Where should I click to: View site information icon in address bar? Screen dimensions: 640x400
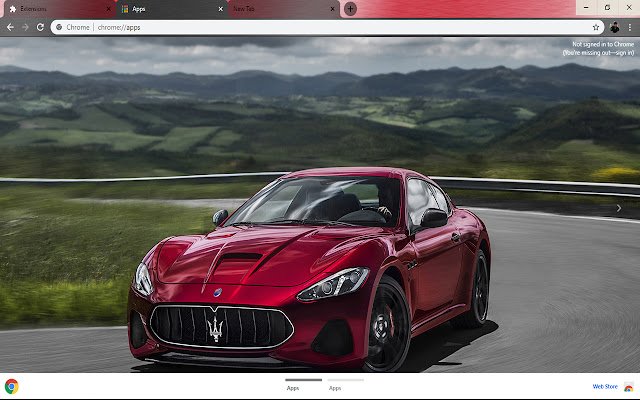coord(59,27)
